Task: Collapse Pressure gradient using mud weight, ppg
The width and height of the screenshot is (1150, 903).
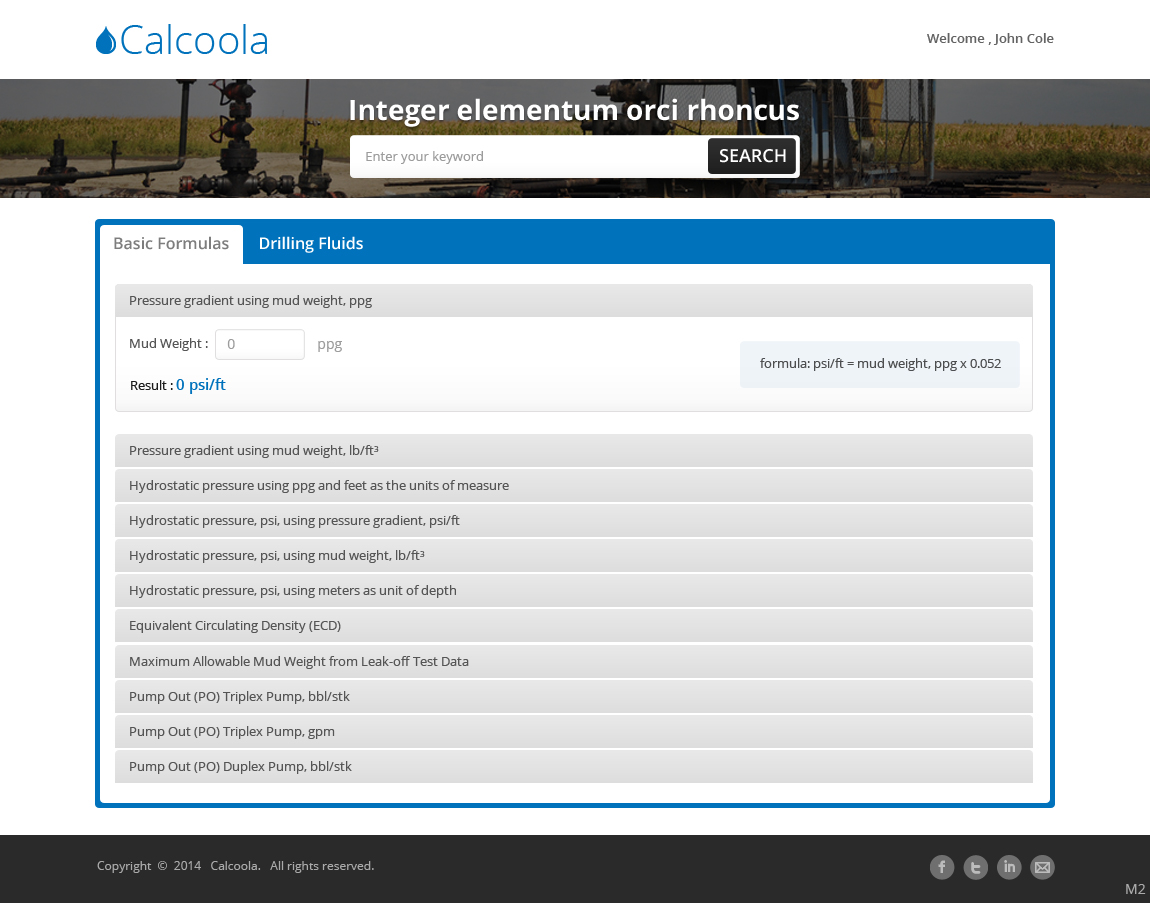Action: click(x=574, y=301)
